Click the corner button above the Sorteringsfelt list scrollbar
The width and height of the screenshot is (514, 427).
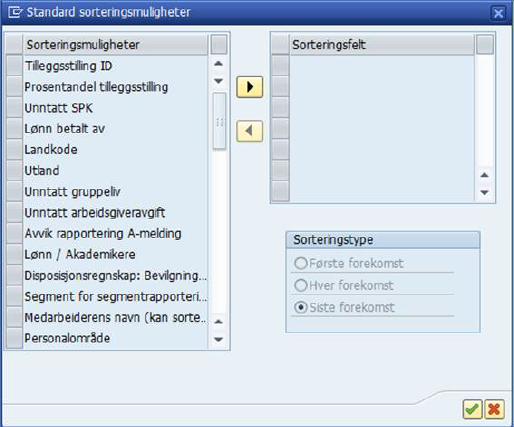point(485,44)
